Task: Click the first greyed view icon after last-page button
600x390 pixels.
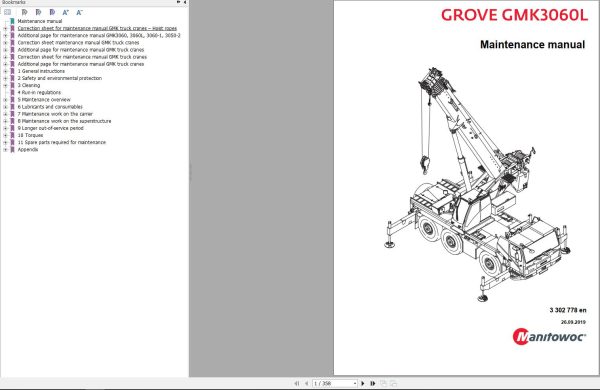Action: pos(383,383)
